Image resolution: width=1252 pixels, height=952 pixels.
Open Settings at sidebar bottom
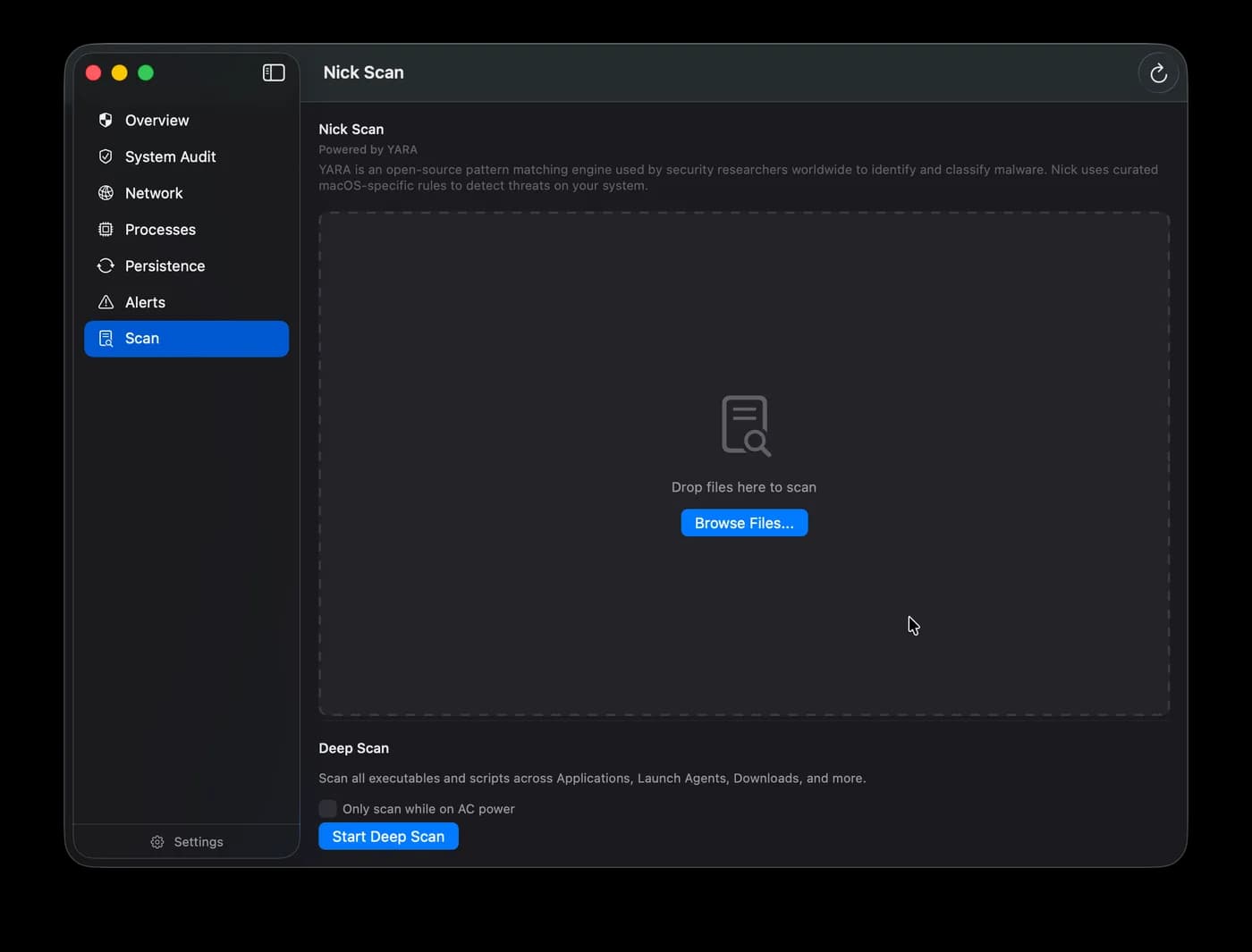[x=186, y=842]
